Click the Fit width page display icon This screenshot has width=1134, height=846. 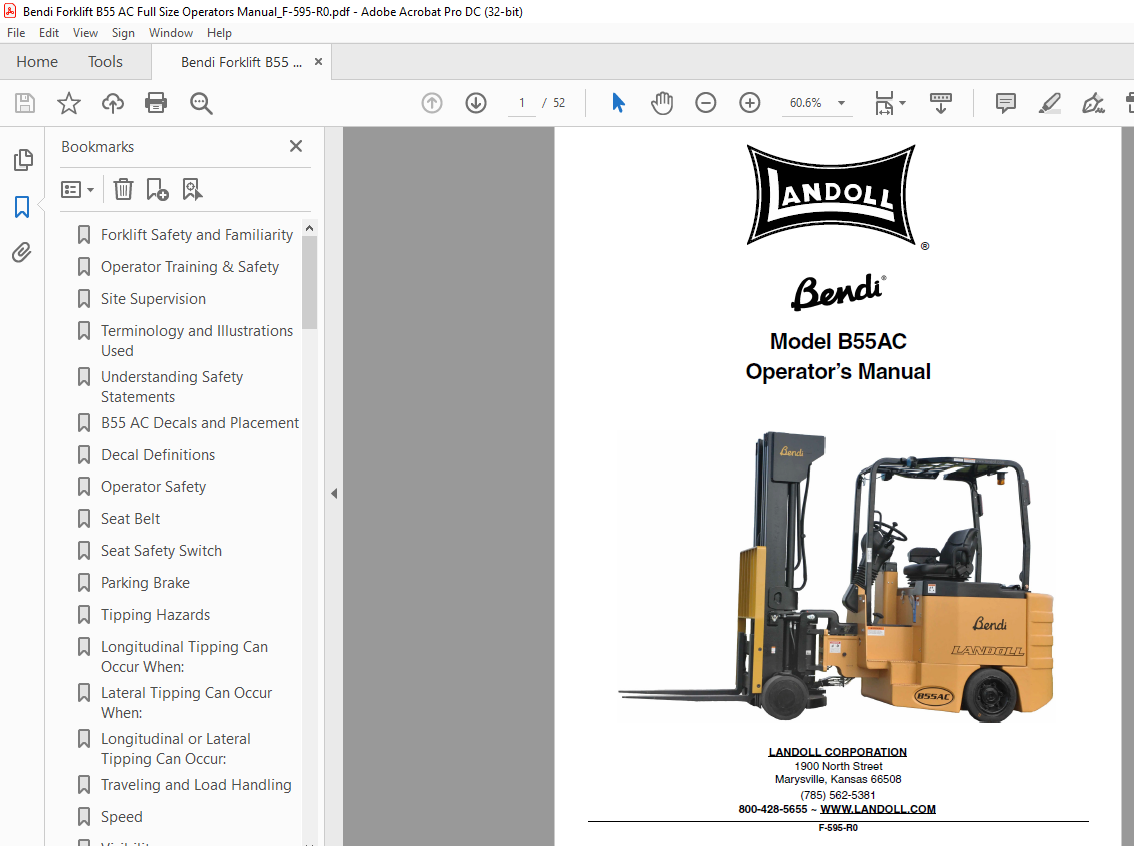(884, 103)
